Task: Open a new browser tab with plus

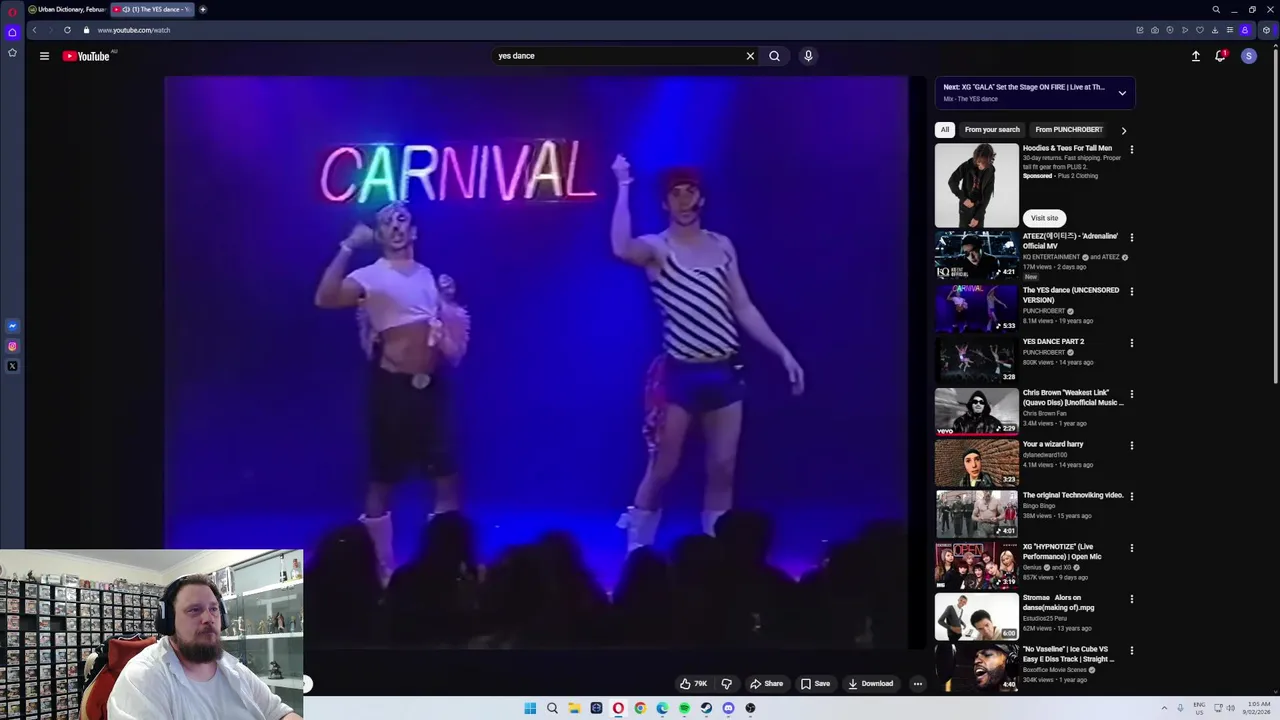Action: pyautogui.click(x=202, y=9)
